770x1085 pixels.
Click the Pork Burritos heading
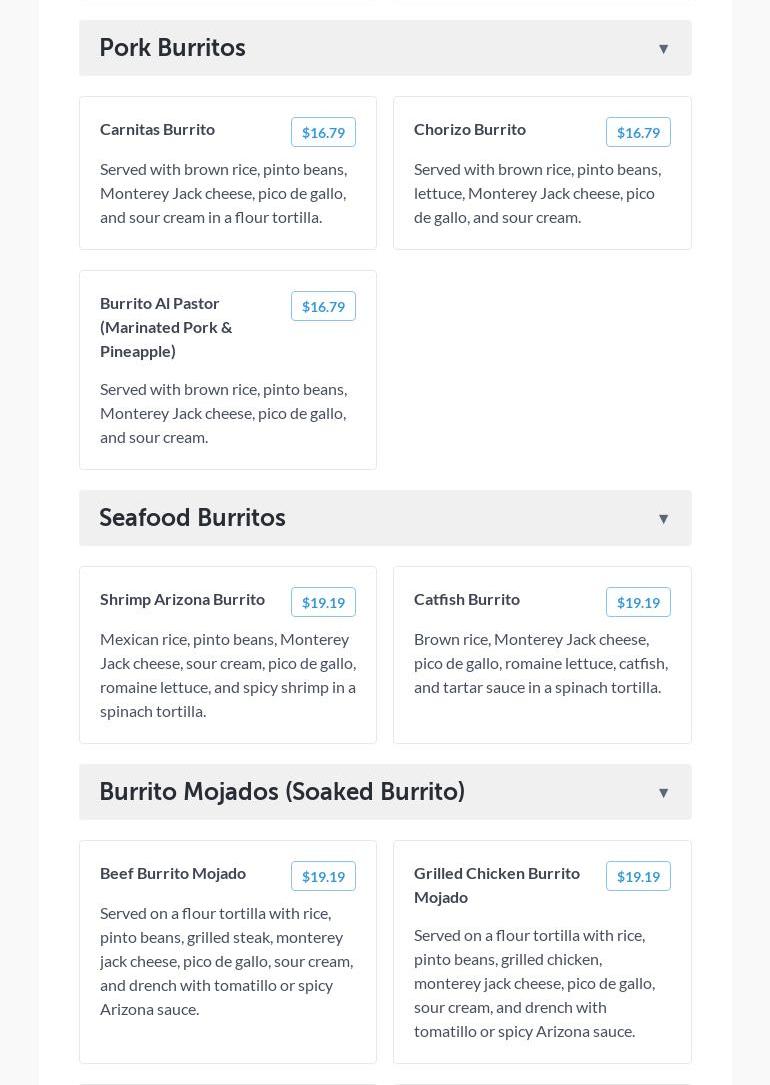[x=172, y=48]
